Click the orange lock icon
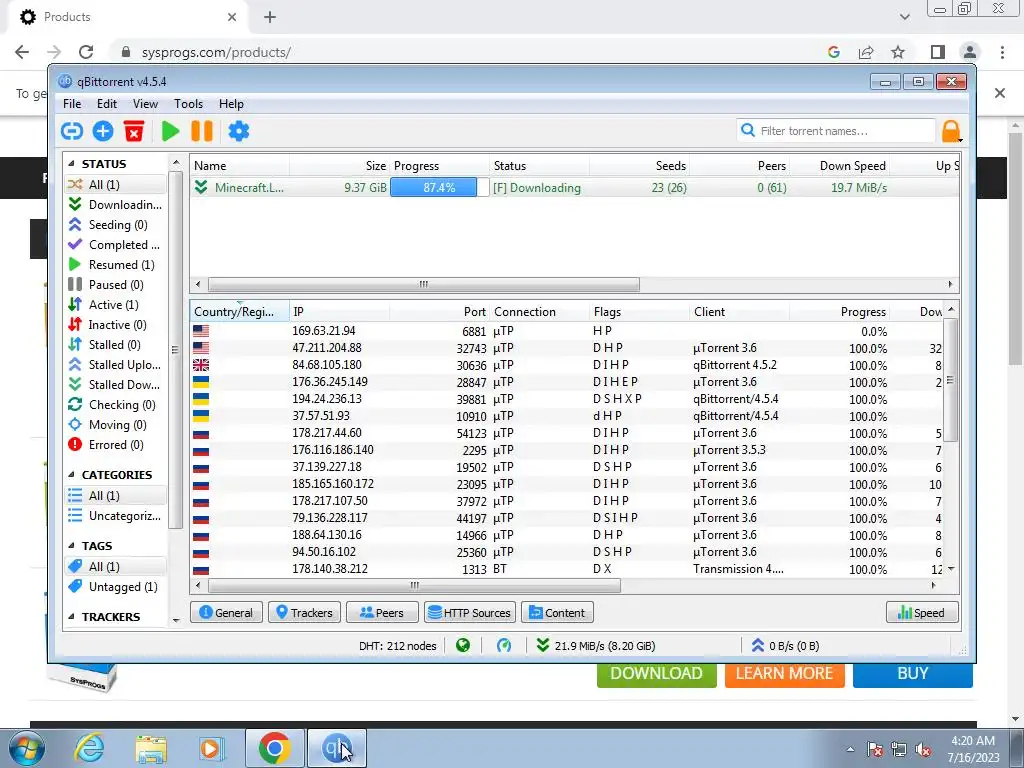 pyautogui.click(x=951, y=131)
